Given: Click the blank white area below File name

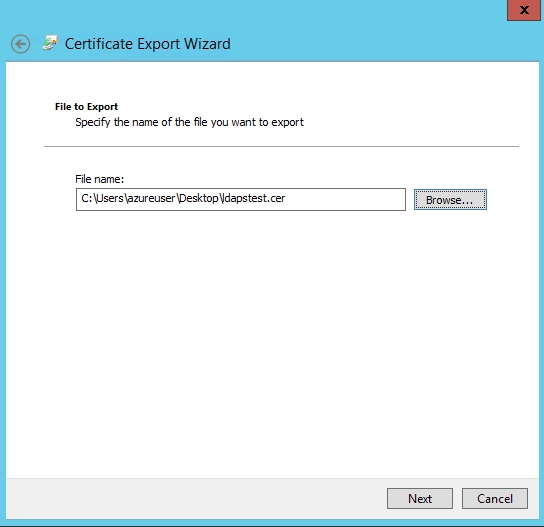Looking at the screenshot, I should click(272, 343).
